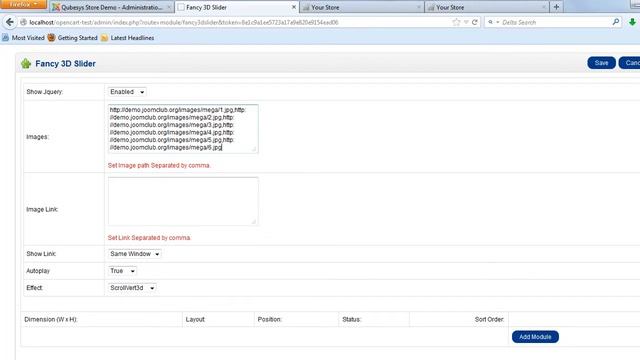Click the Add Module button
The image size is (640, 360).
point(535,337)
